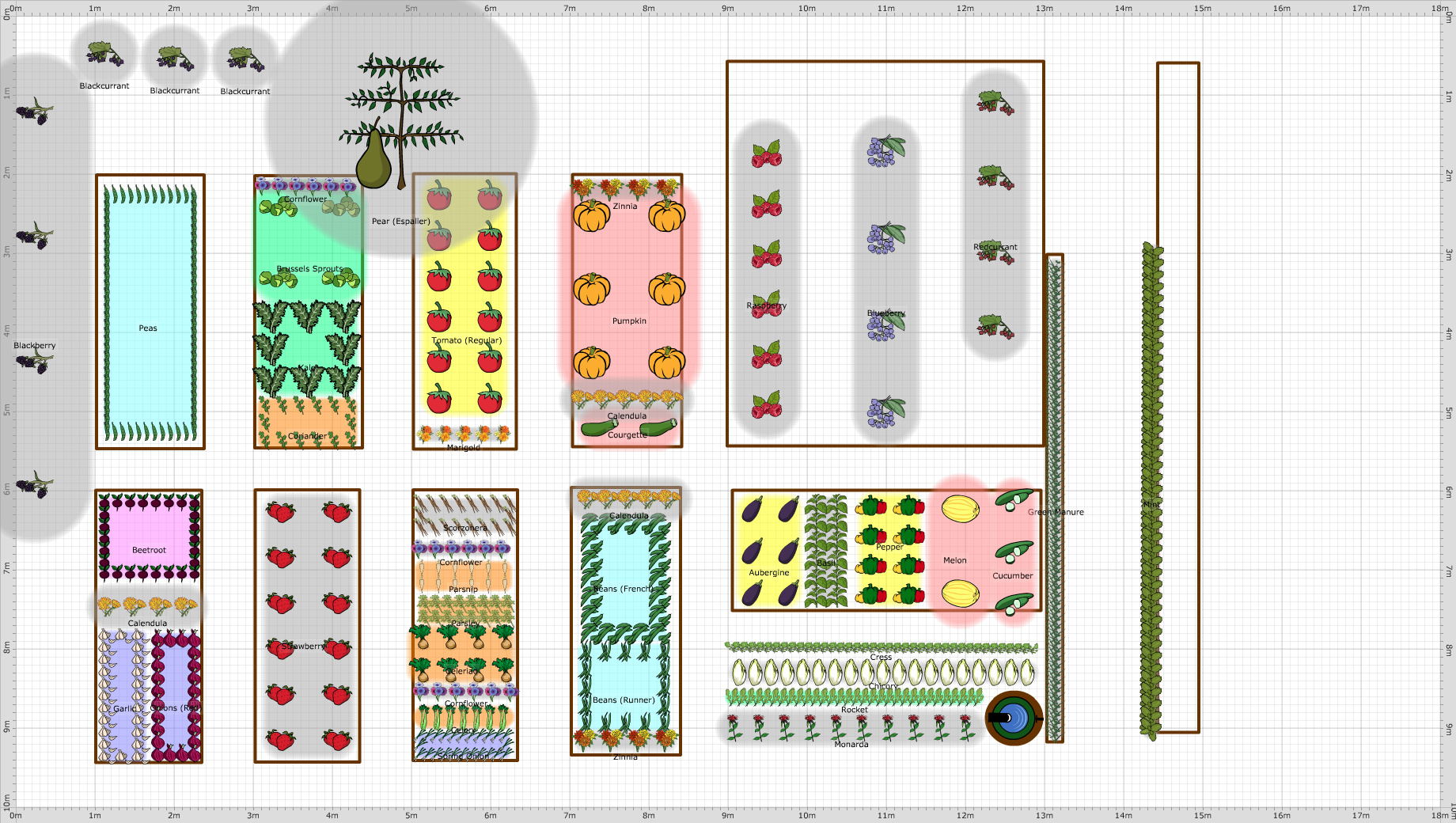Click the Kale plants label

[308, 368]
